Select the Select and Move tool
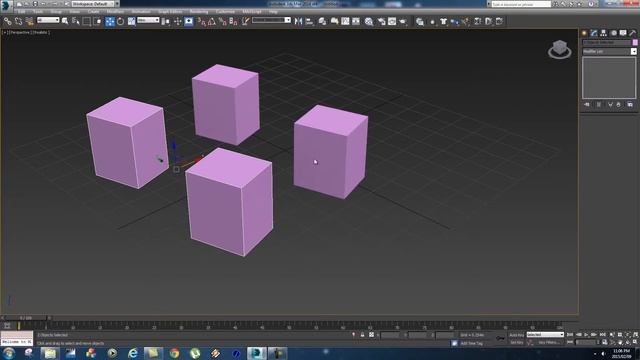 (109, 21)
